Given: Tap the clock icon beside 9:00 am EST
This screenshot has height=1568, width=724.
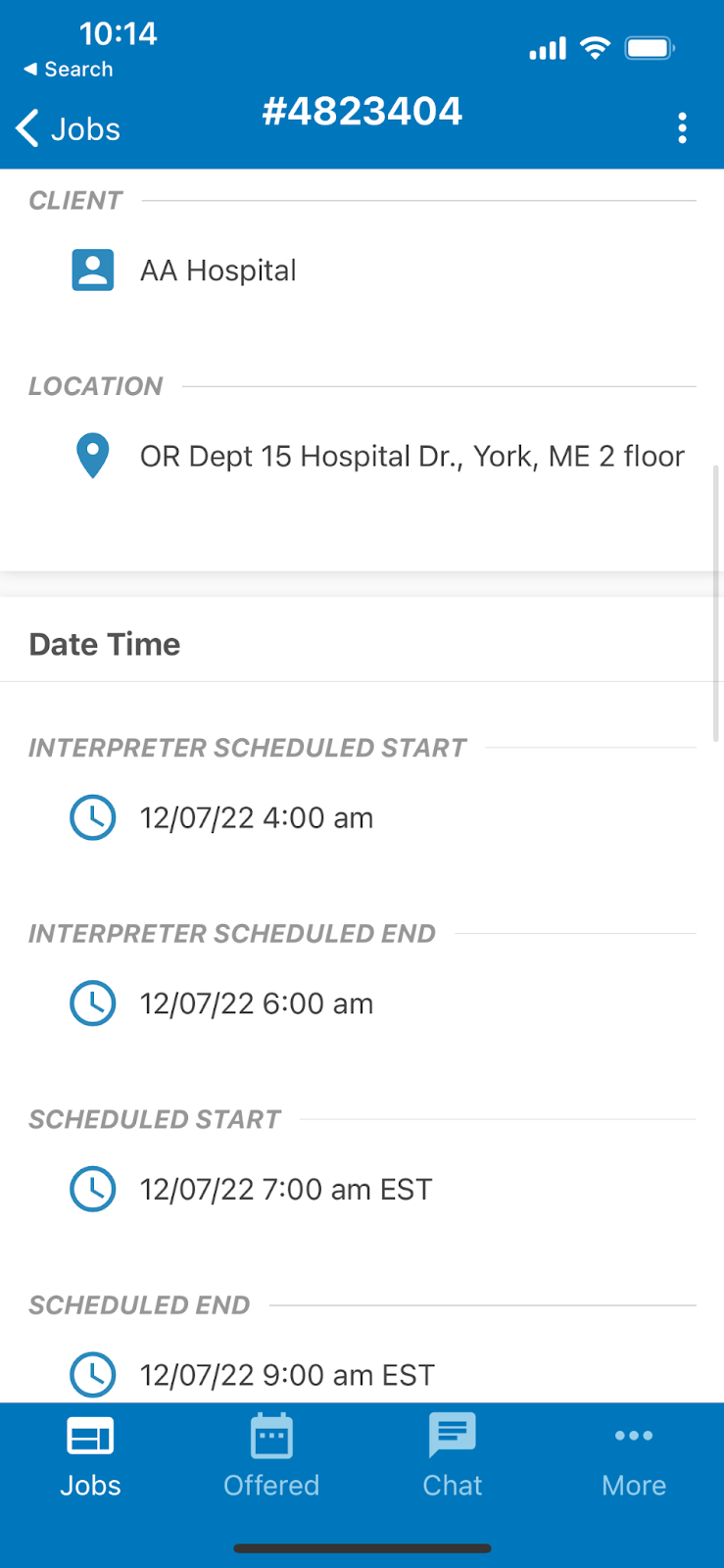Looking at the screenshot, I should (93, 1374).
